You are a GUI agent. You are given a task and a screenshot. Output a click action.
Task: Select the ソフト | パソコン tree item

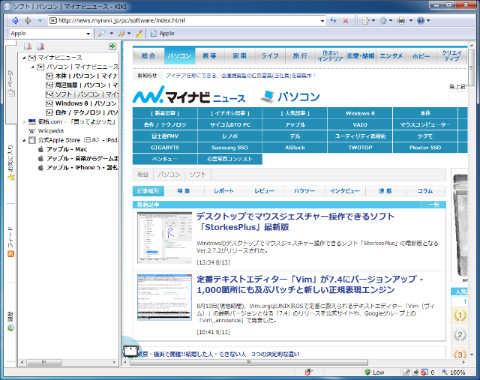tap(82, 94)
